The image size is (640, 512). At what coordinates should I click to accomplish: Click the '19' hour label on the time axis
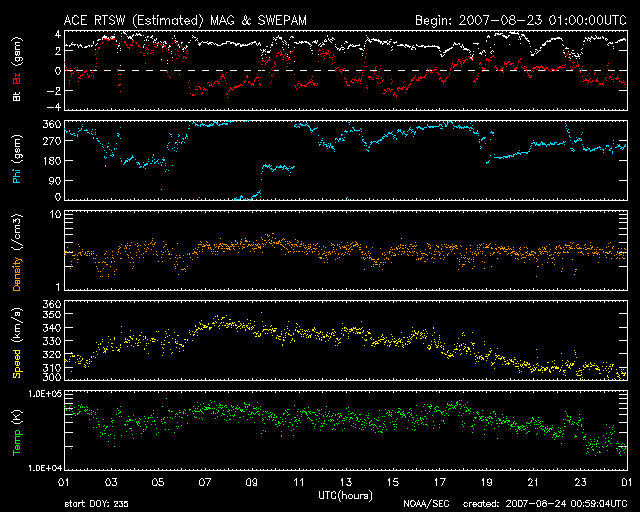coord(487,482)
